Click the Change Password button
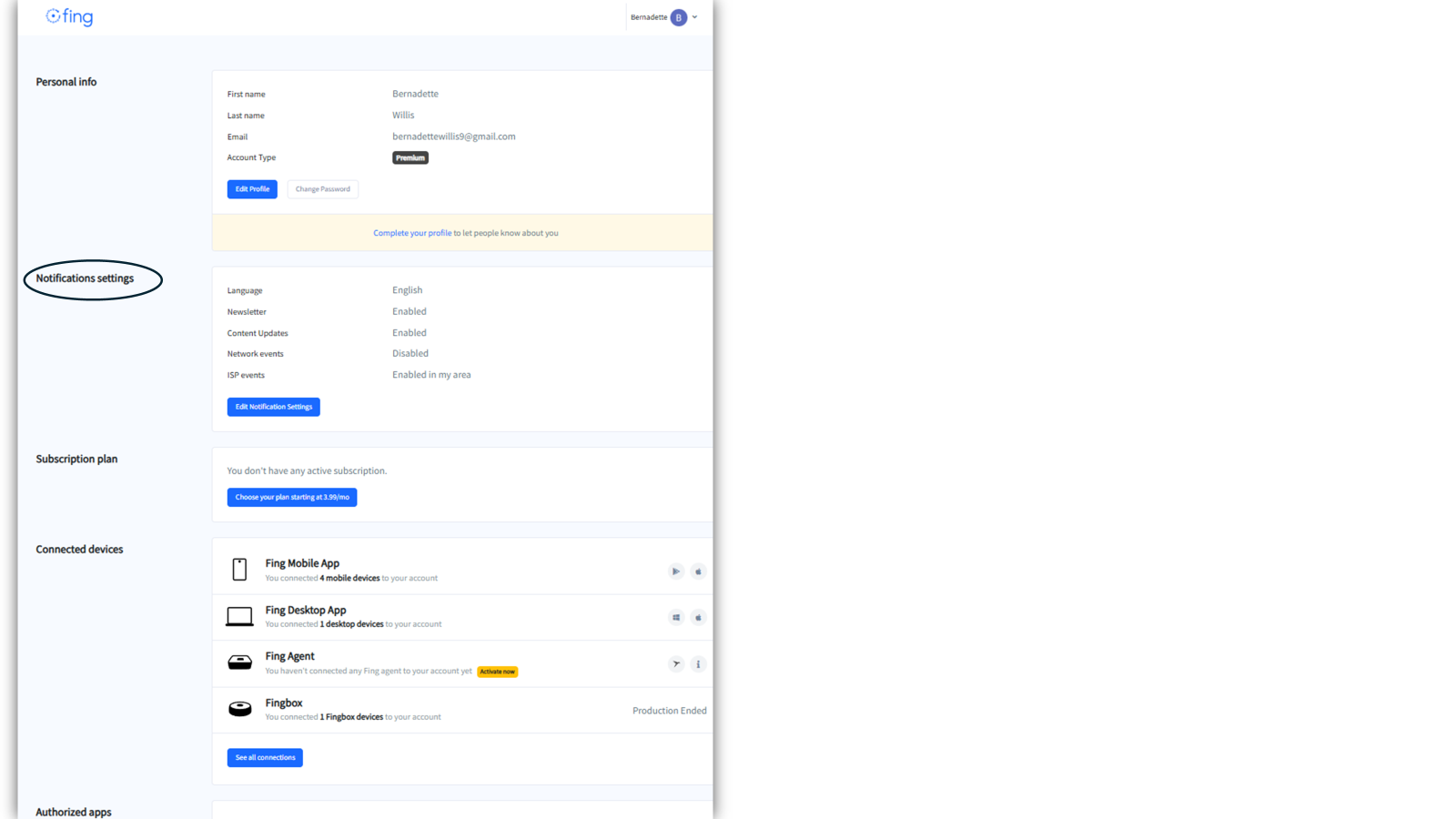1456x819 pixels. pyautogui.click(x=322, y=189)
